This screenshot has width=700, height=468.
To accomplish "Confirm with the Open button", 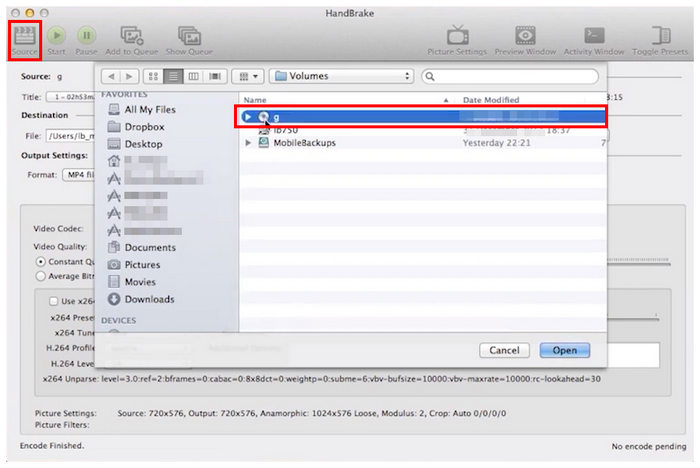I will point(565,351).
